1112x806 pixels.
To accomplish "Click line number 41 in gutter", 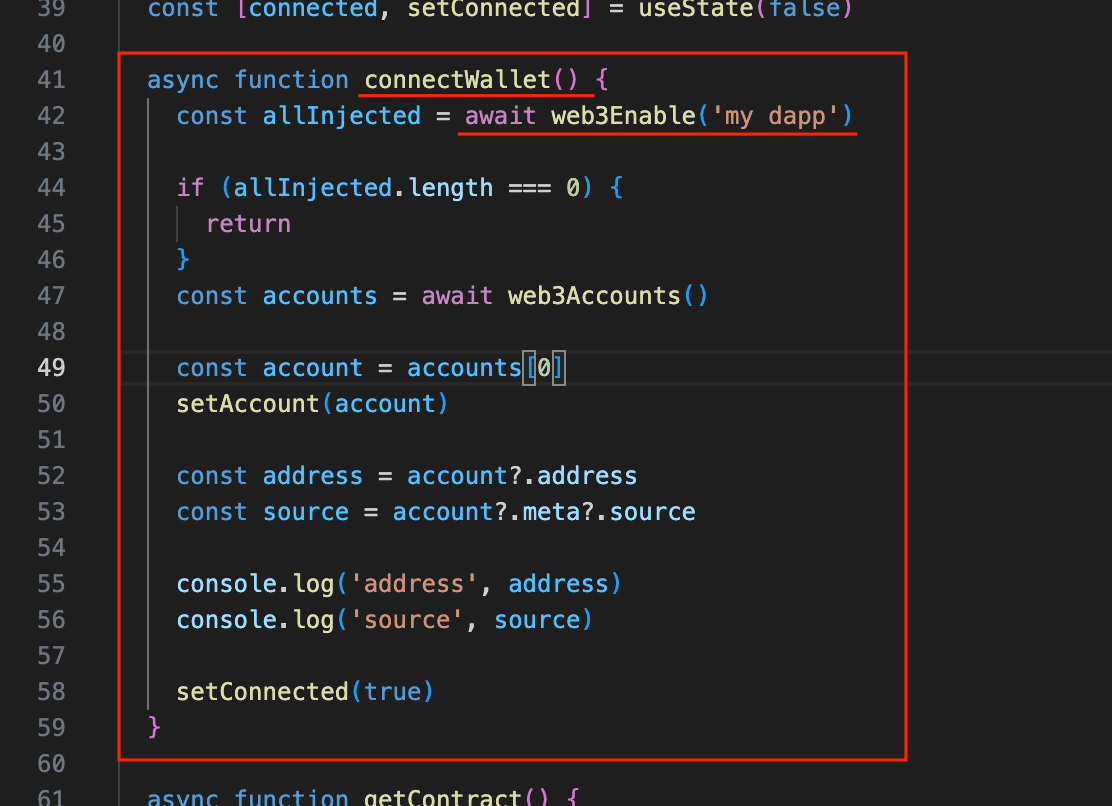I will pos(51,79).
